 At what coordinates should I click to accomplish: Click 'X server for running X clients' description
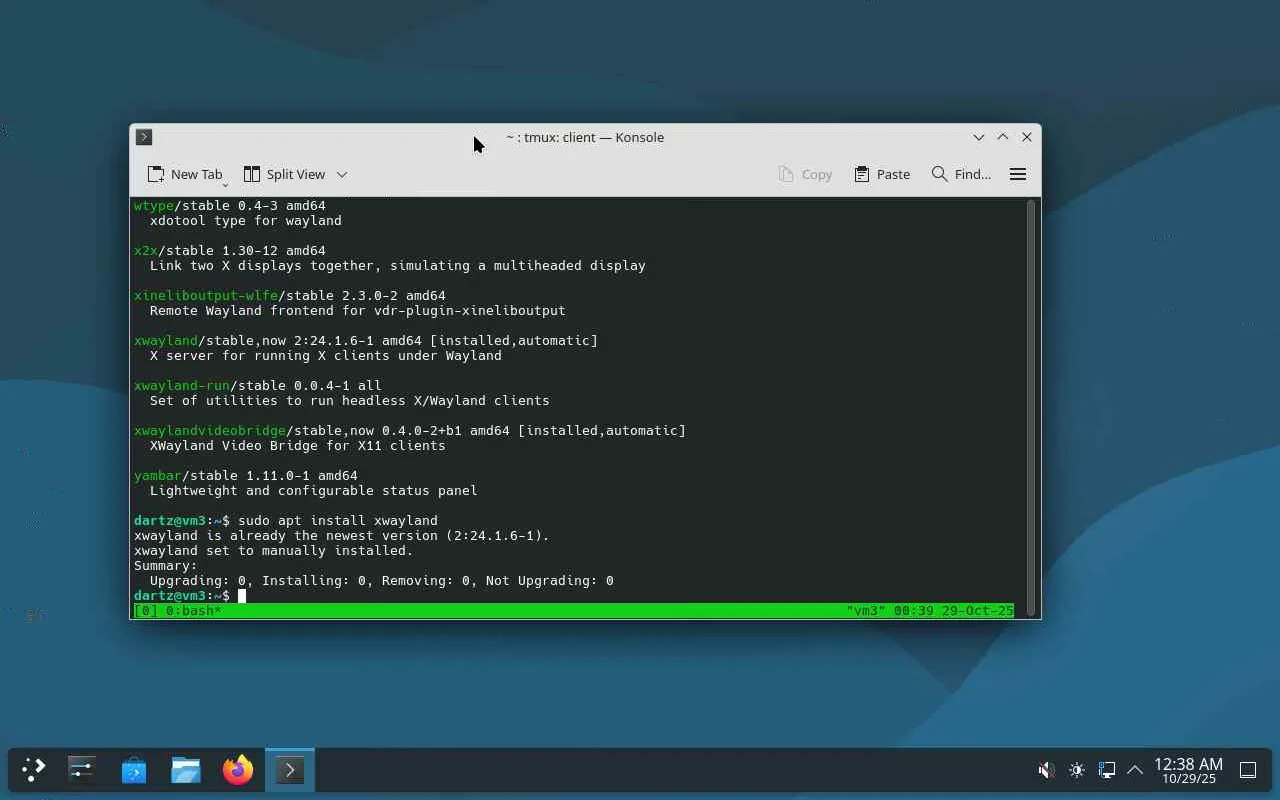click(326, 356)
